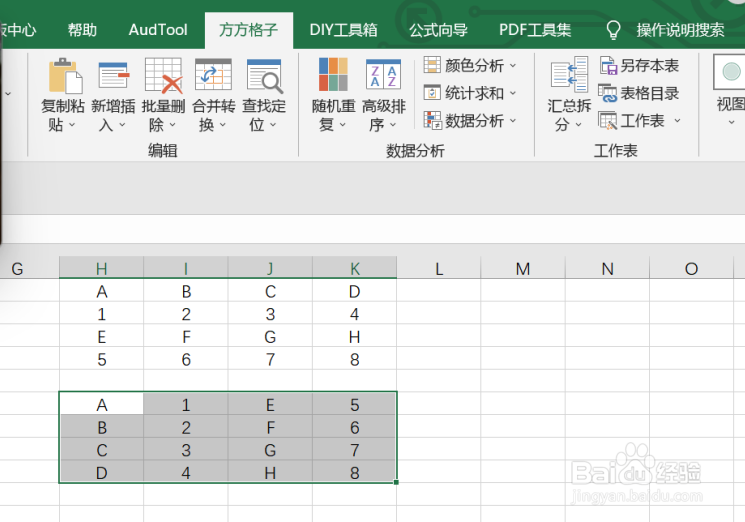
Task: Open the 新增插入 dropdown arrow
Action: pos(122,125)
